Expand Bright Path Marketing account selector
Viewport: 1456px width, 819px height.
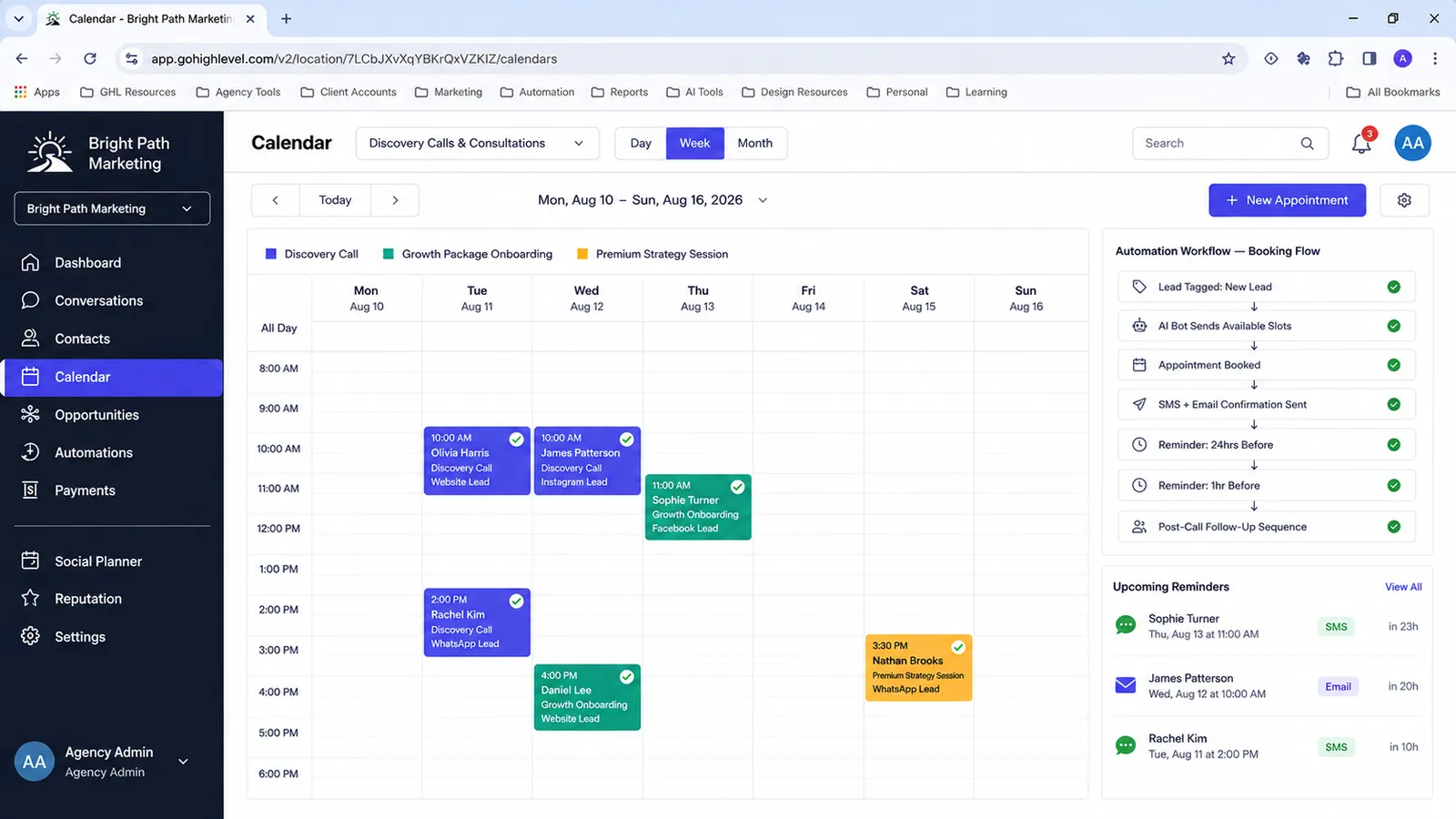tap(112, 208)
